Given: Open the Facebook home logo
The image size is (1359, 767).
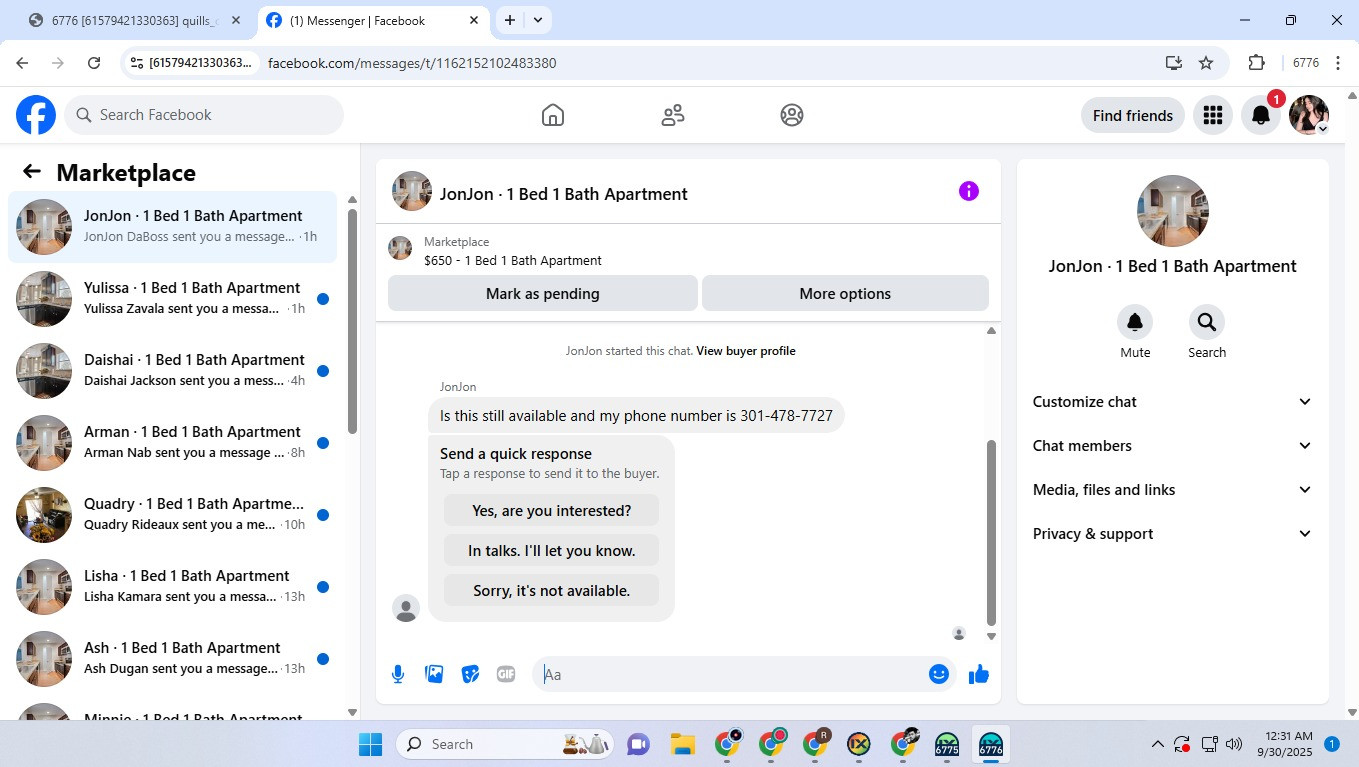Looking at the screenshot, I should pos(36,115).
